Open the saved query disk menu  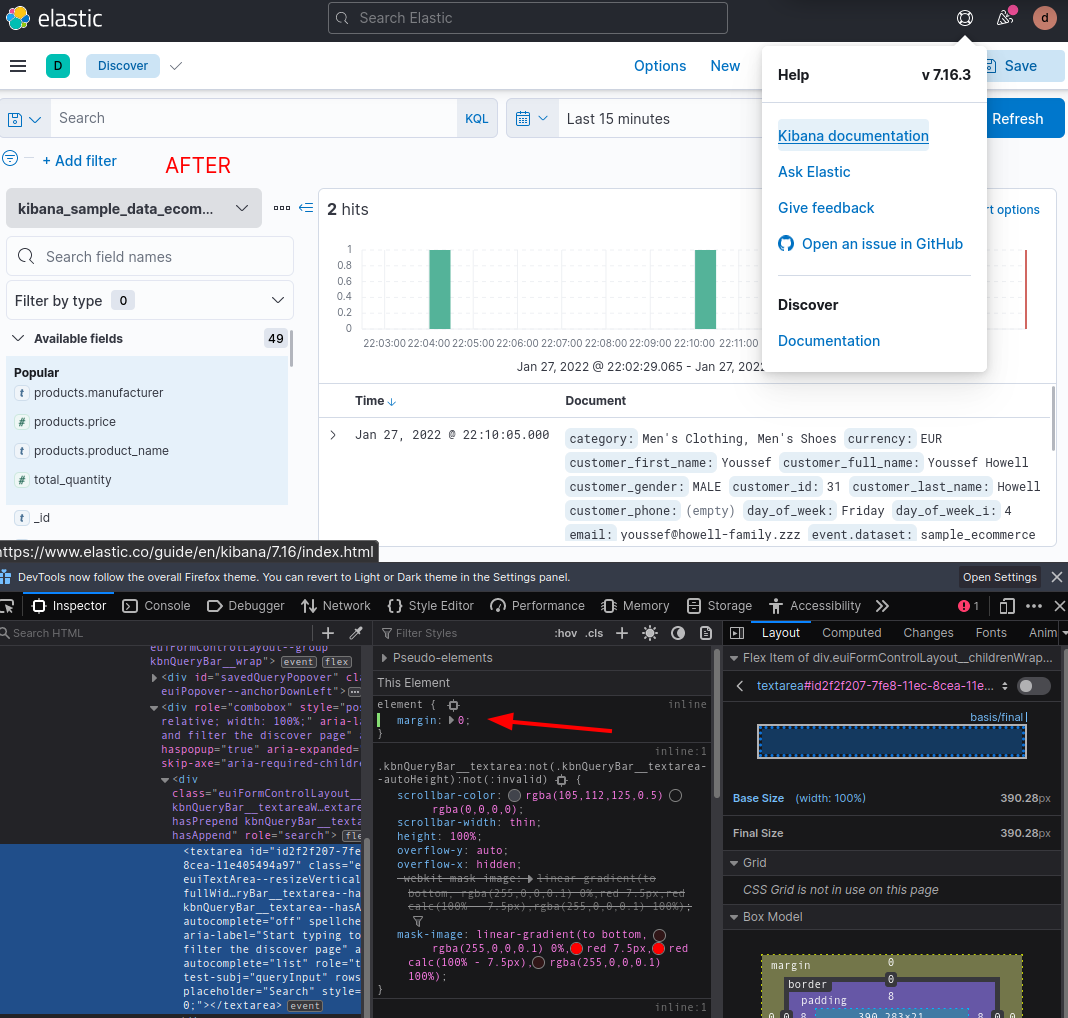[x=25, y=119]
